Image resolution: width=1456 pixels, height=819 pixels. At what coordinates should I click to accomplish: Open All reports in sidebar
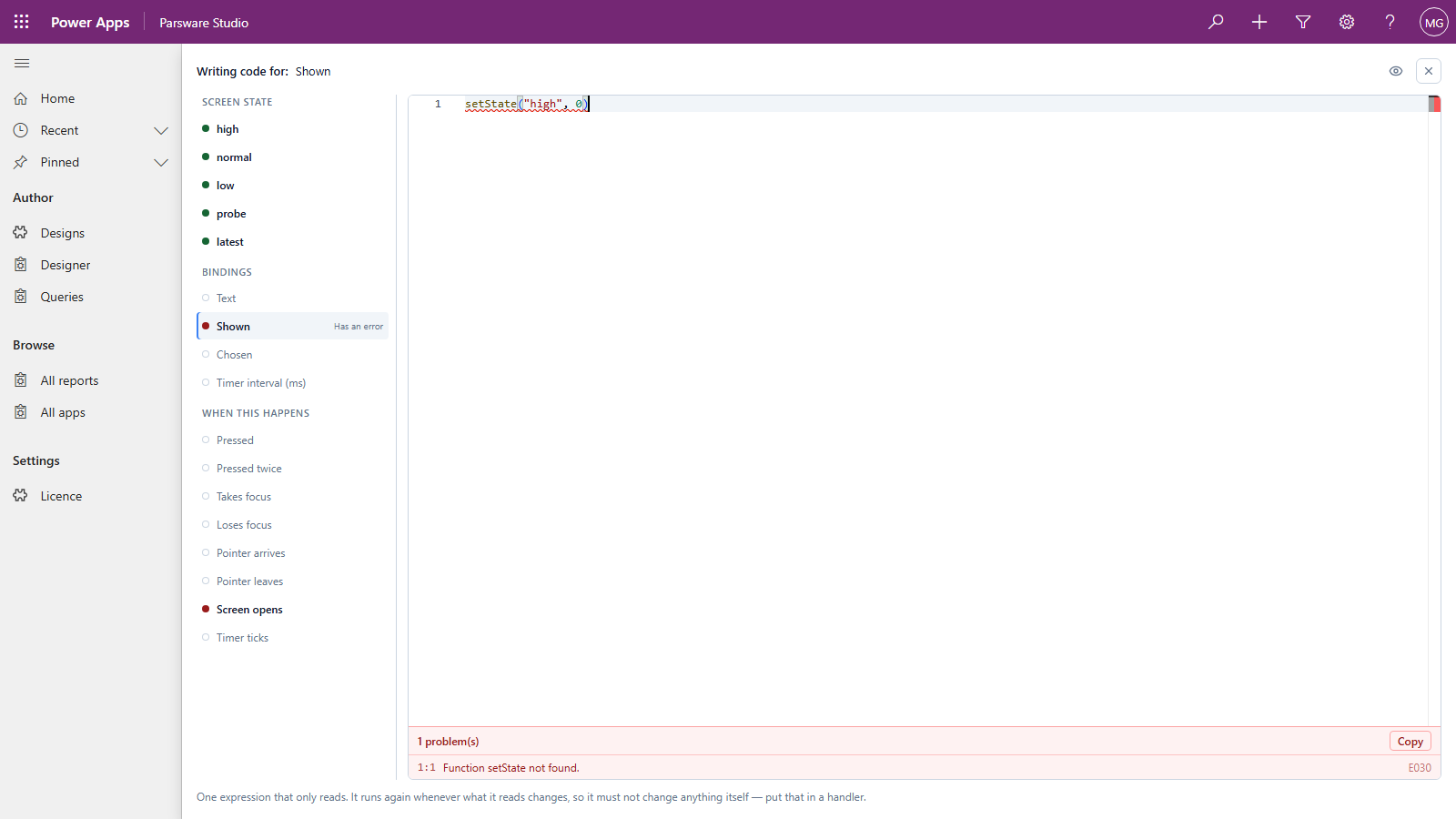[91, 380]
